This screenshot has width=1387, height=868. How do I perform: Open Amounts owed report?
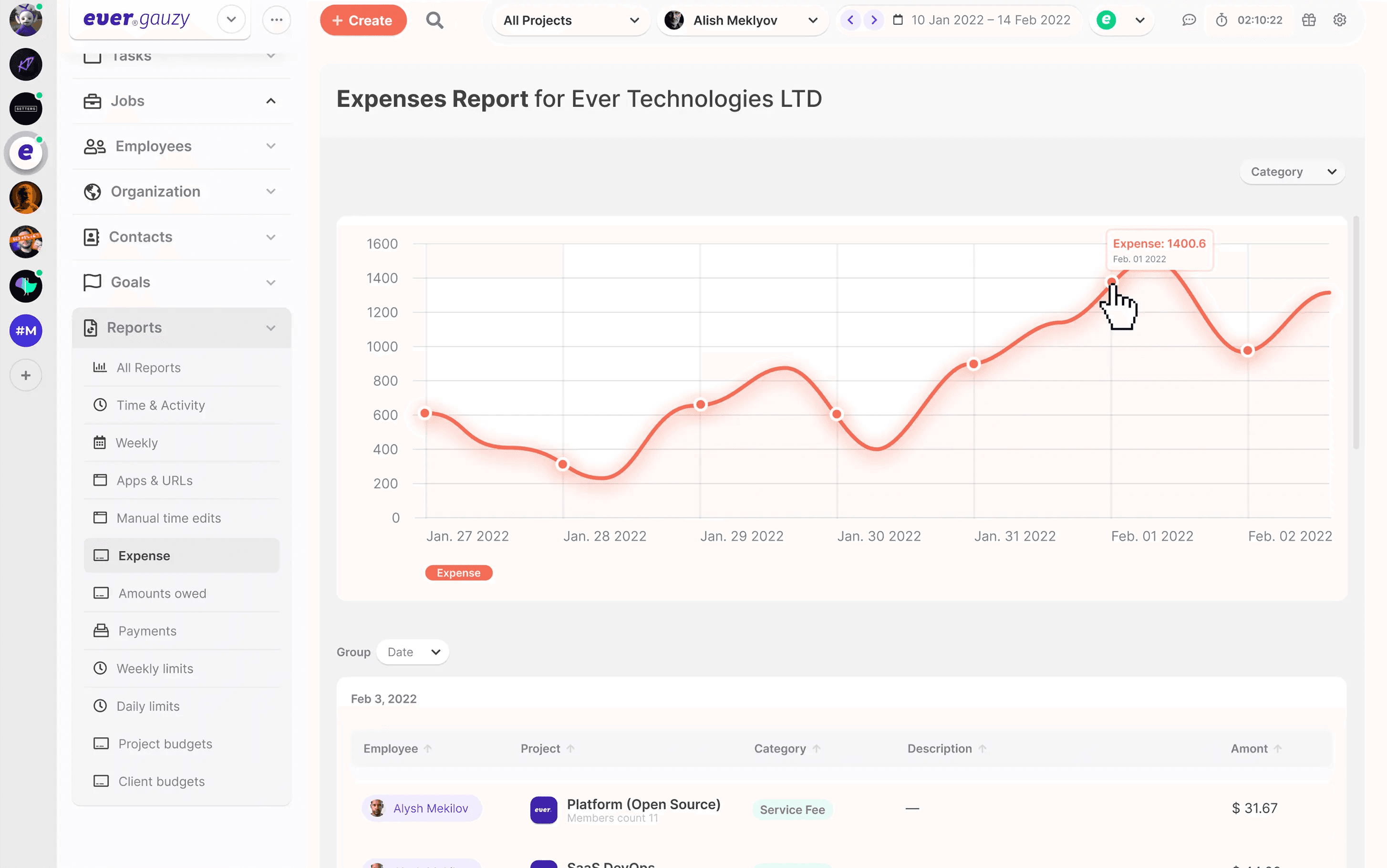162,593
